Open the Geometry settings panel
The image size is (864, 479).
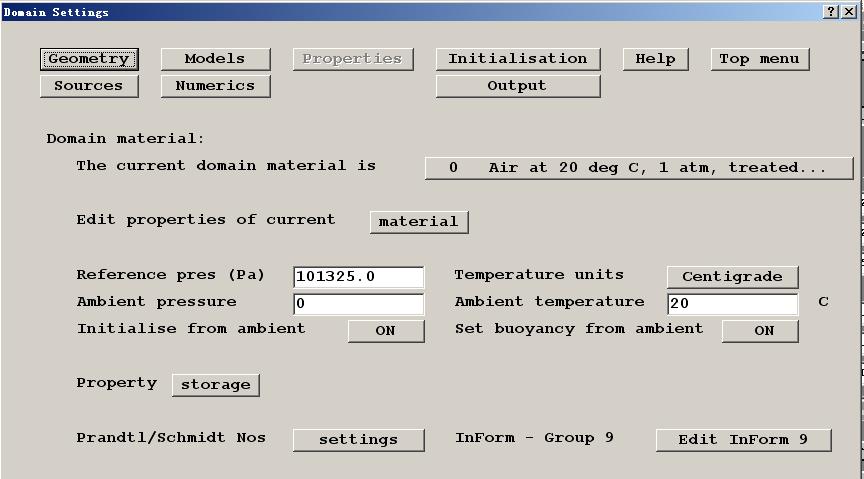pyautogui.click(x=89, y=59)
